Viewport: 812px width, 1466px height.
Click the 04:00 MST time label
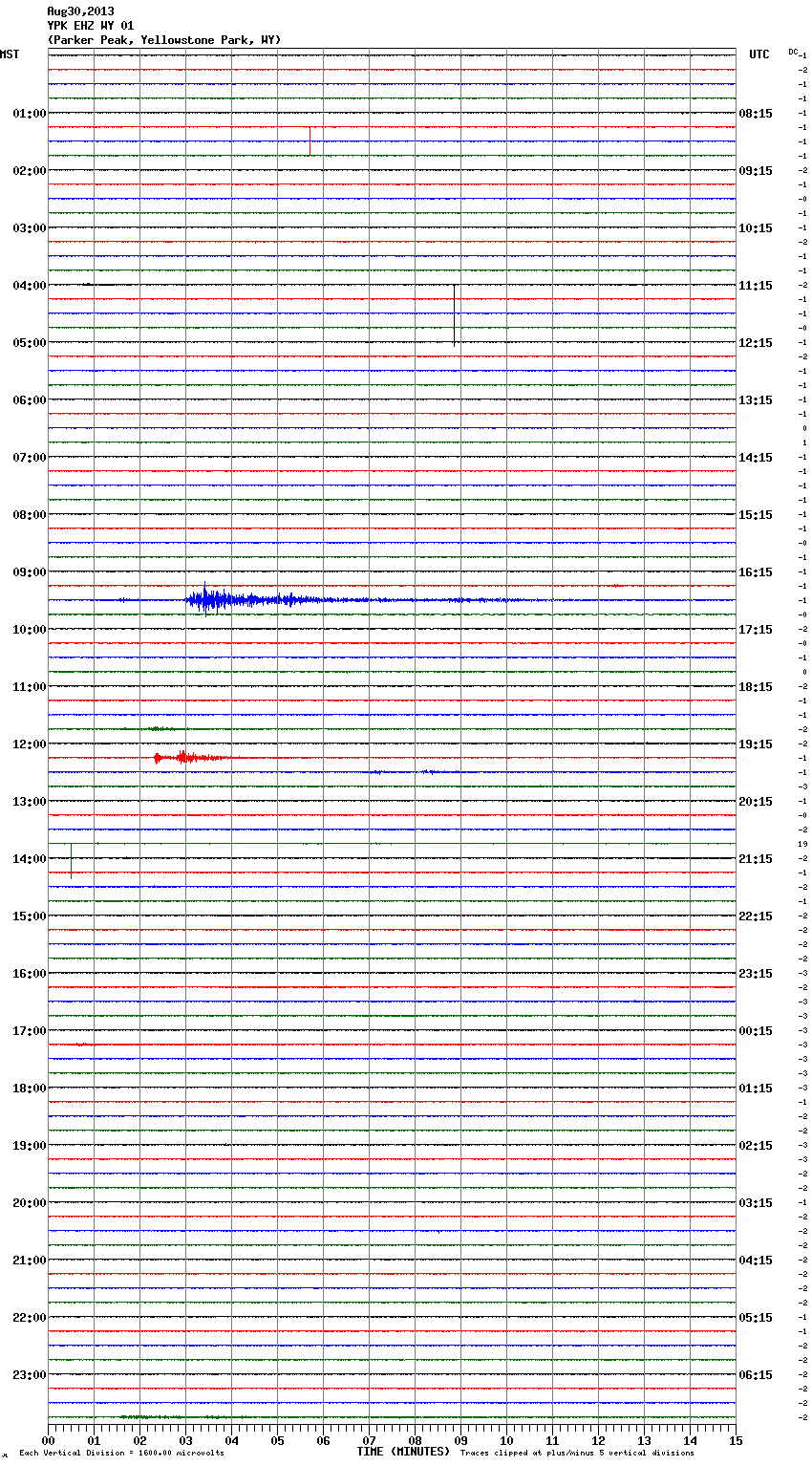click(30, 285)
